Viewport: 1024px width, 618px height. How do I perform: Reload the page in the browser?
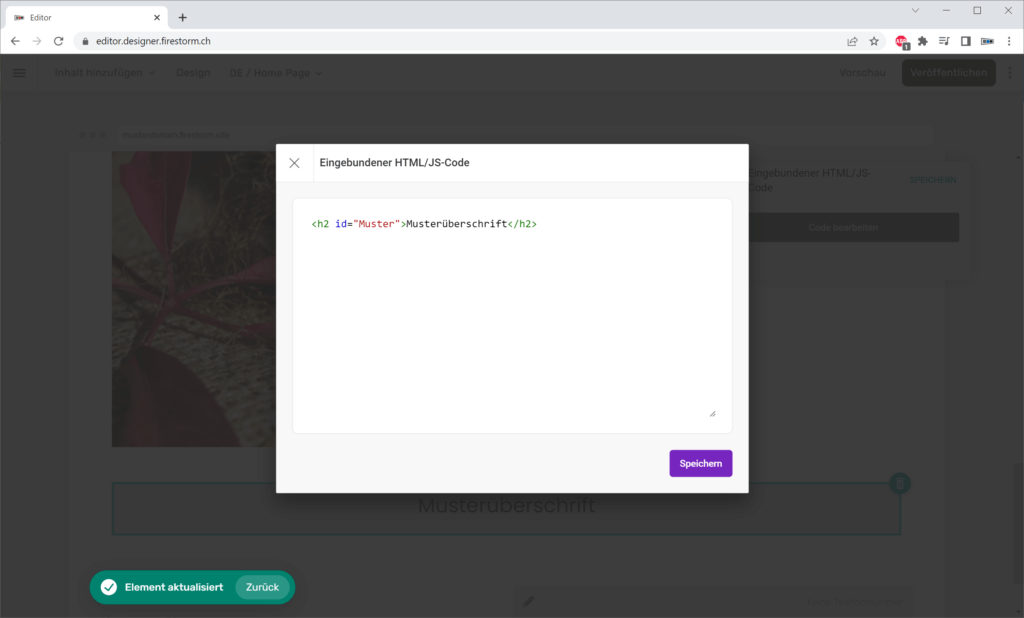[58, 41]
